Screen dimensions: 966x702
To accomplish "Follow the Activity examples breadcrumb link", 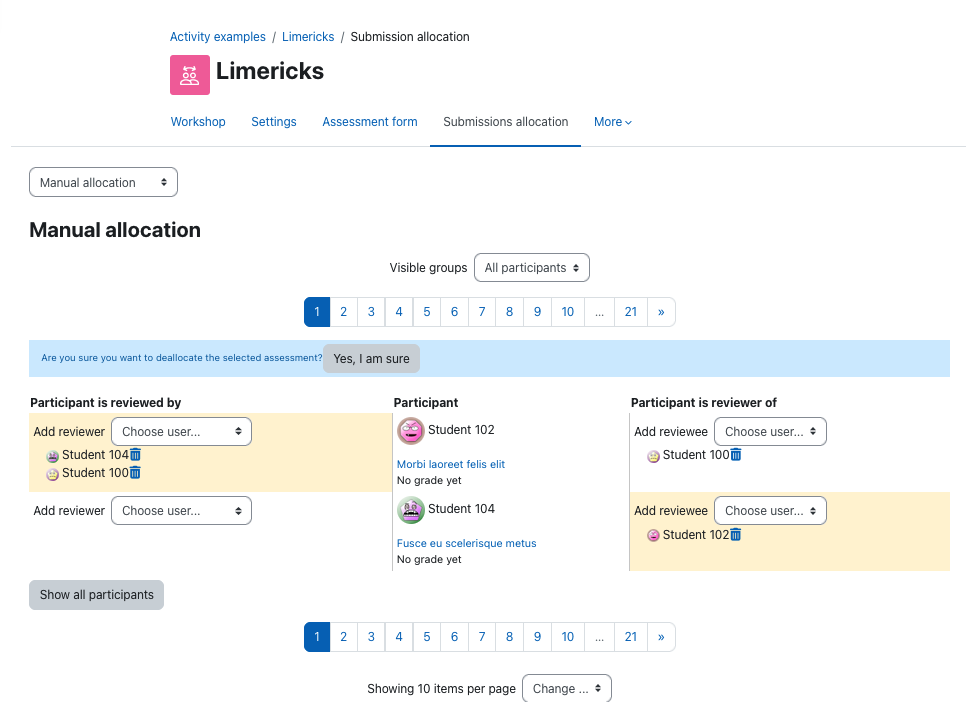I will click(217, 37).
